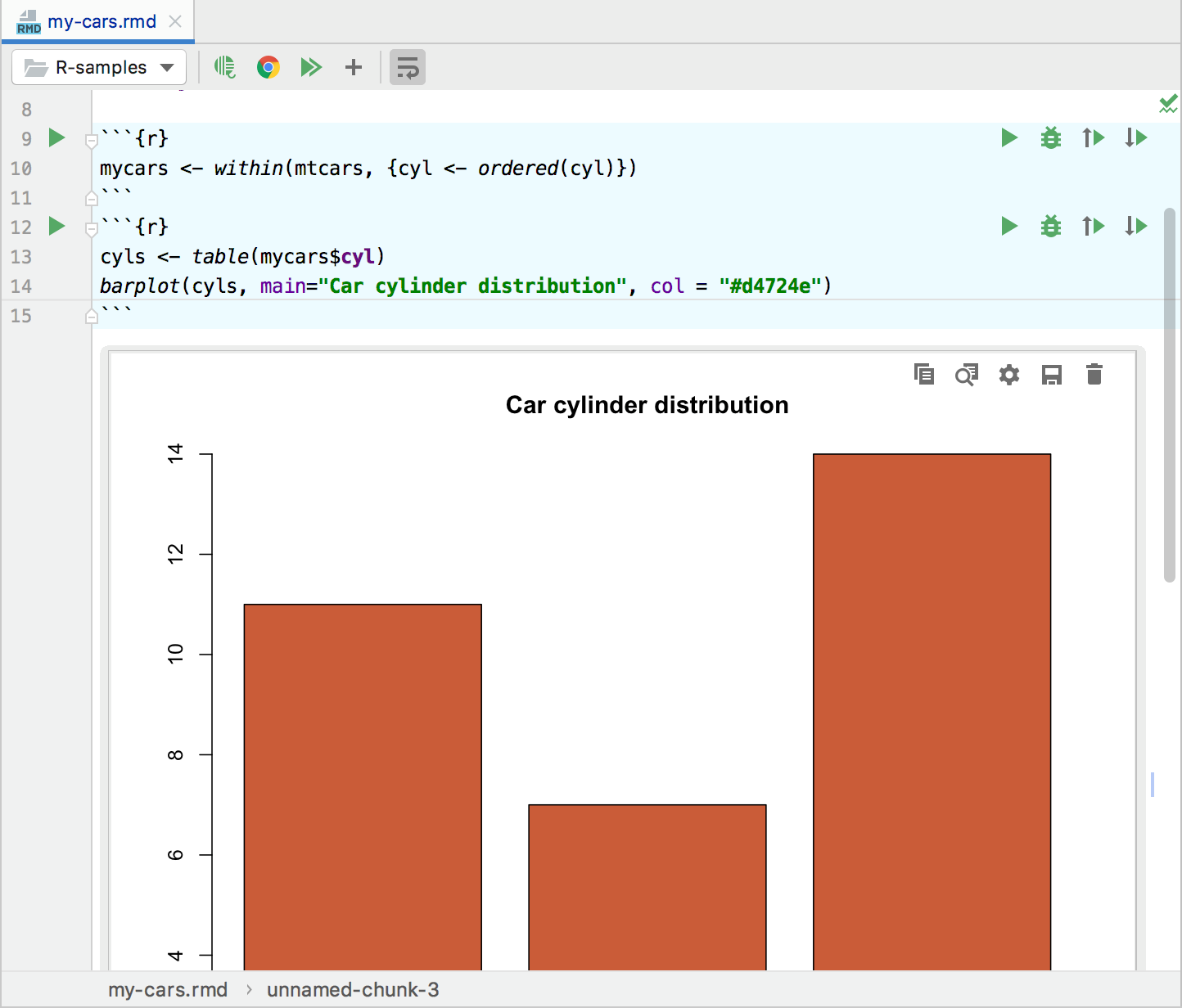Viewport: 1182px width, 1008px height.
Task: Run all chunks above line 12 chunk
Action: click(x=1093, y=226)
